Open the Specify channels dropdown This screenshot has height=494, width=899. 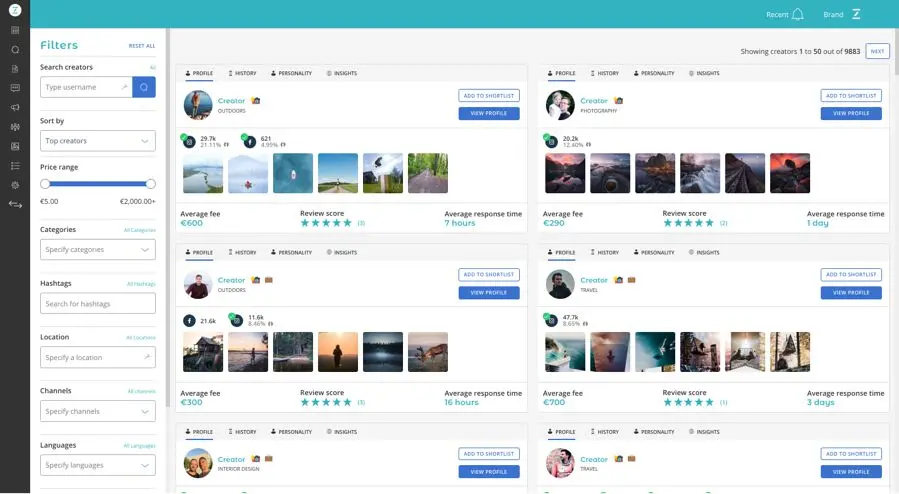[97, 411]
